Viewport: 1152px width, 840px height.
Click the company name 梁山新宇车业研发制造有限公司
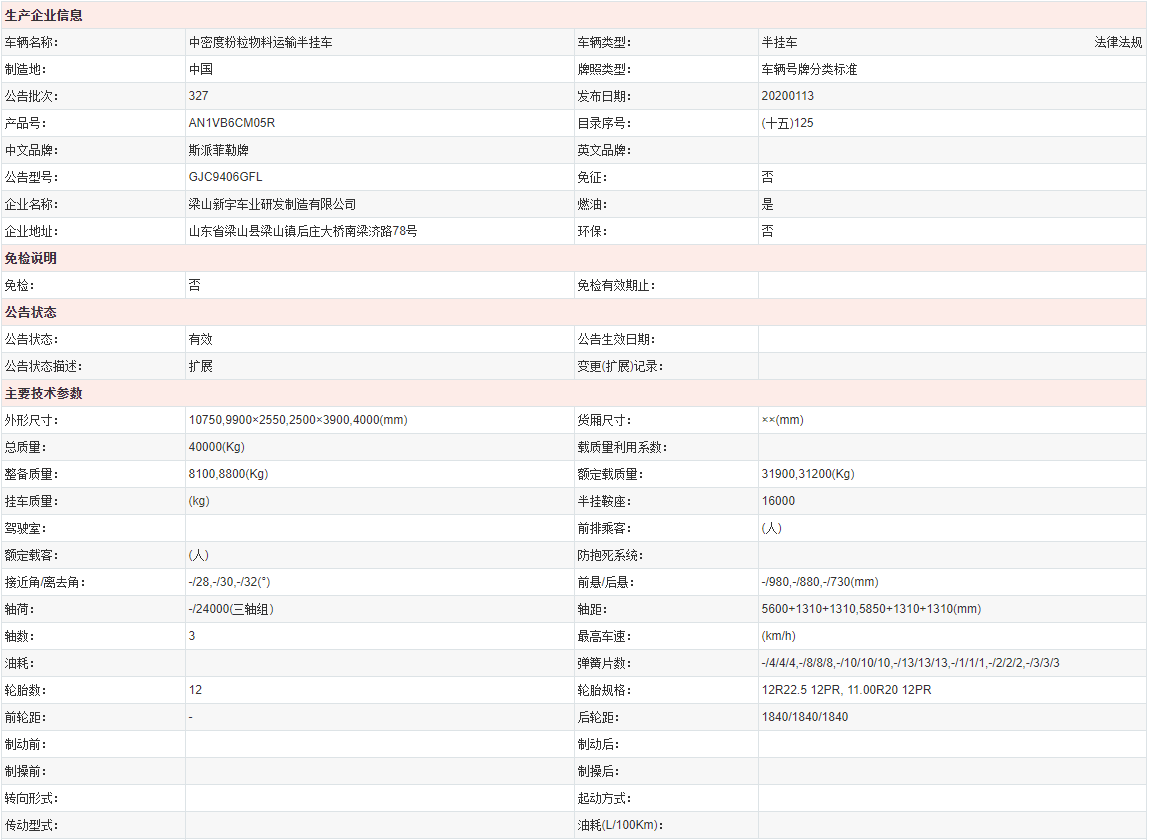[272, 204]
